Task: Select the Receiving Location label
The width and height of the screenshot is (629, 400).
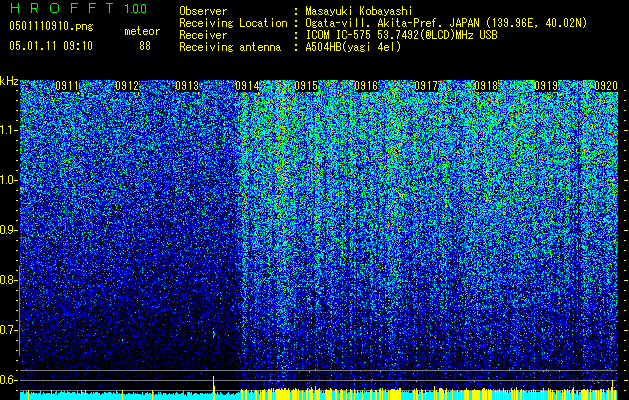Action: (x=233, y=23)
